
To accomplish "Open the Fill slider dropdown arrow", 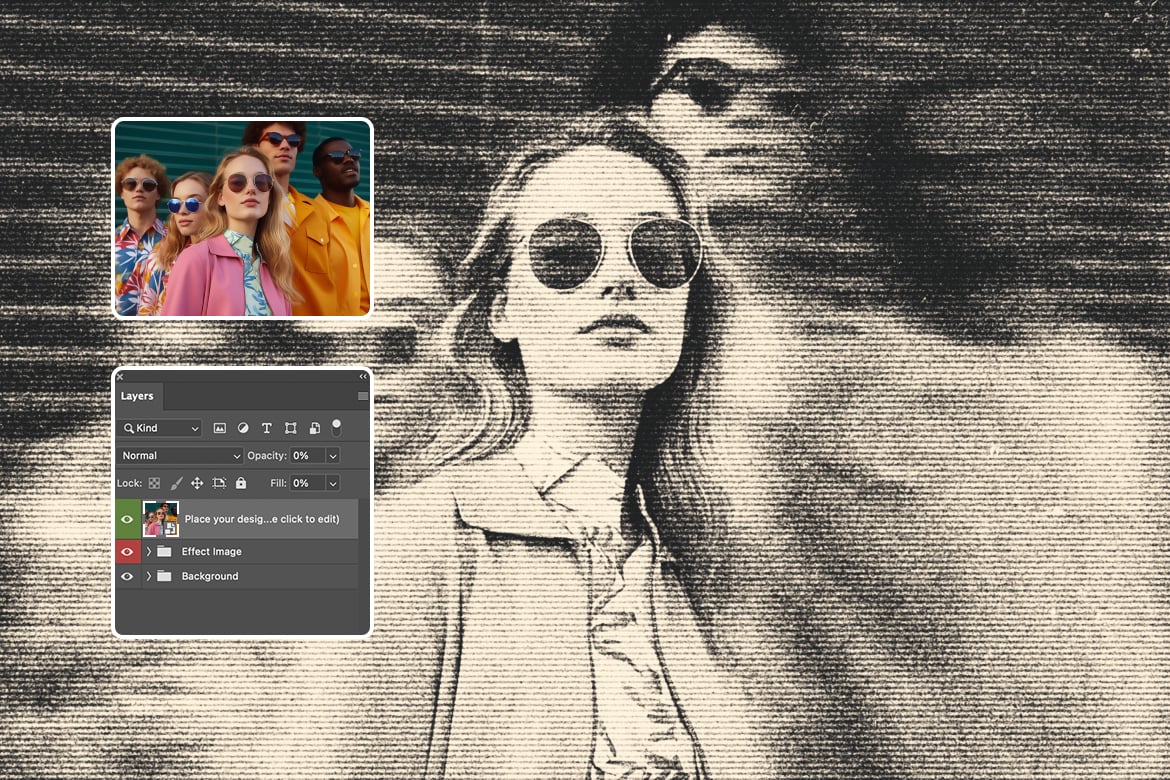I will tap(333, 483).
